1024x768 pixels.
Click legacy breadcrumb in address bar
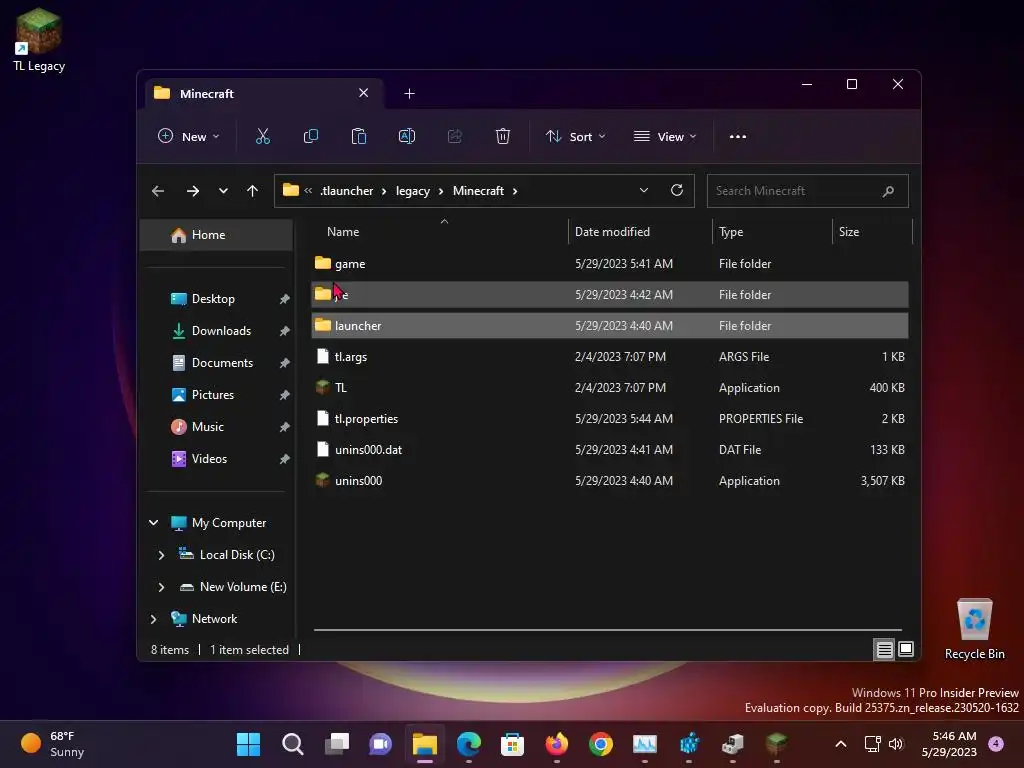pos(413,191)
